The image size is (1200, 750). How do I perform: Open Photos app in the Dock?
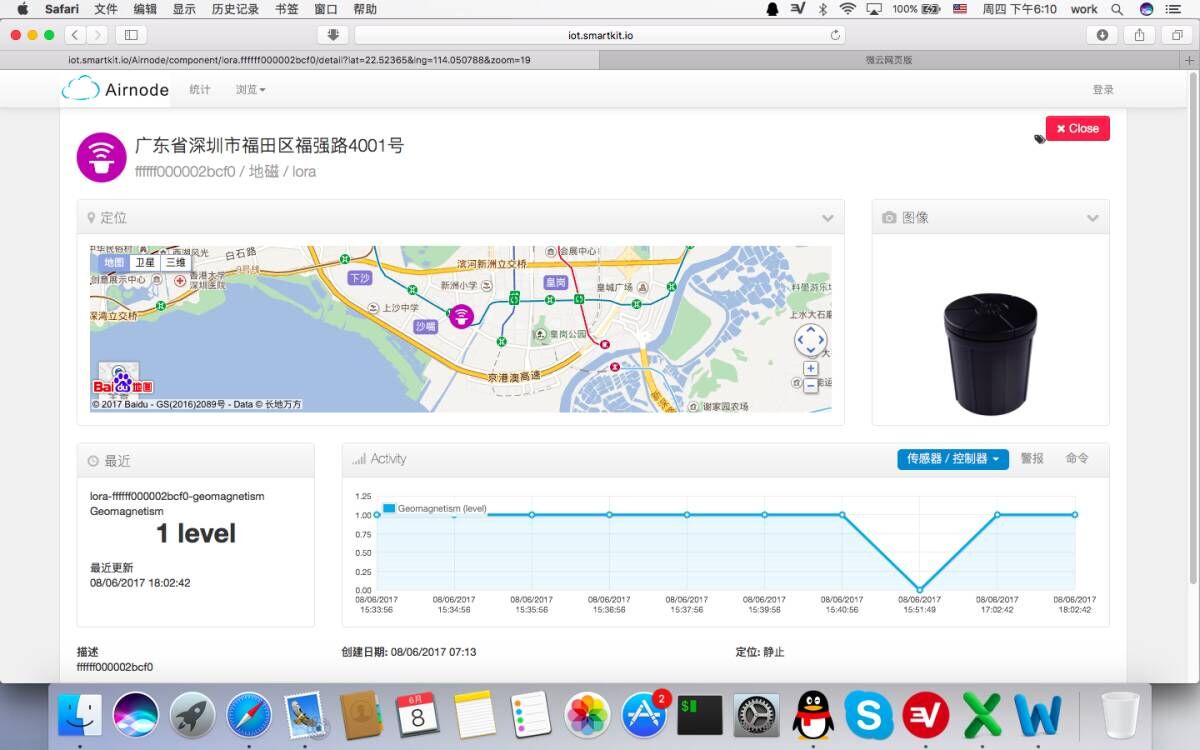587,715
